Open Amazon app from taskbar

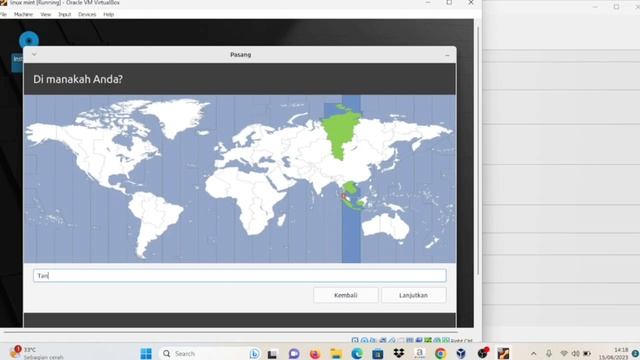(419, 353)
